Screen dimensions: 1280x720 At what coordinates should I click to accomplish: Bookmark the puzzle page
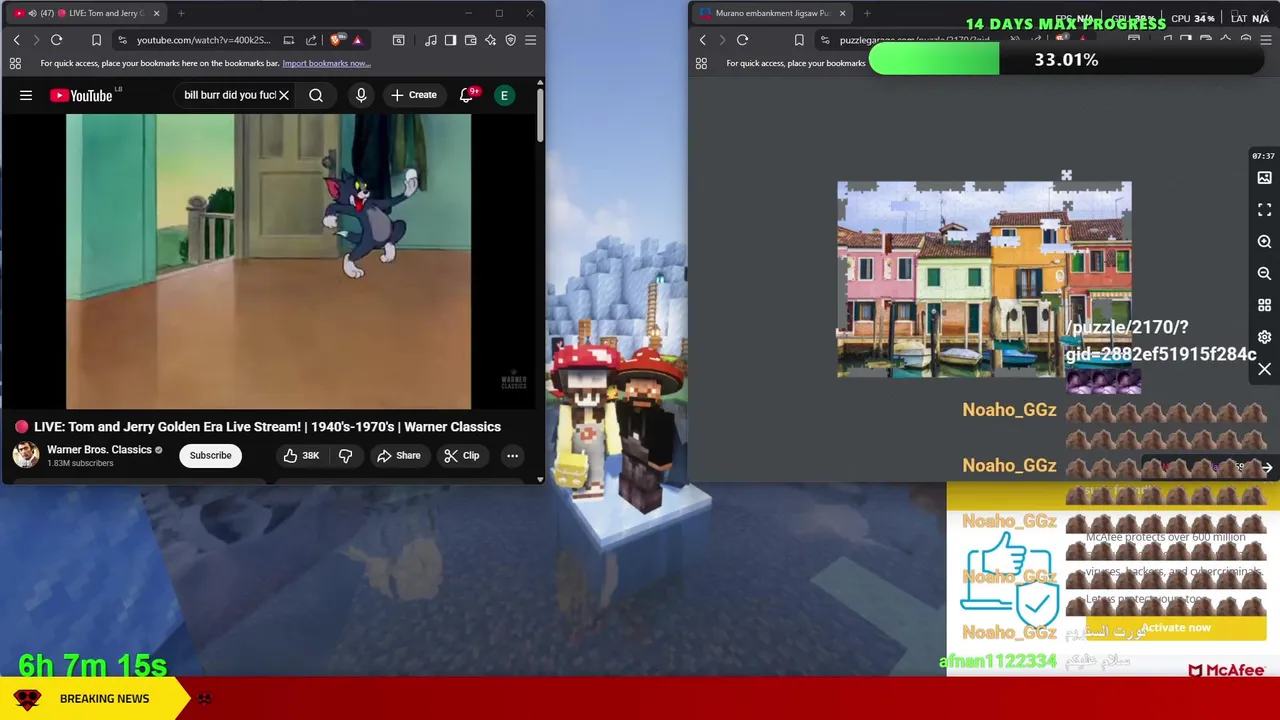click(x=799, y=40)
